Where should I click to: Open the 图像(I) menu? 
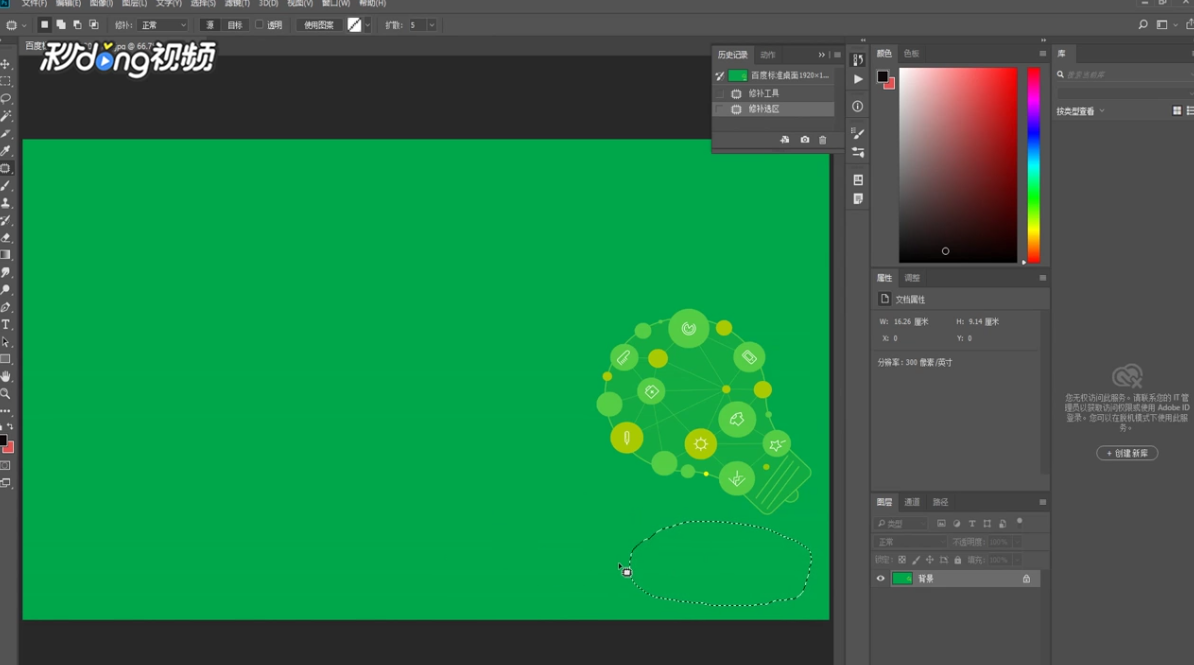tap(101, 4)
